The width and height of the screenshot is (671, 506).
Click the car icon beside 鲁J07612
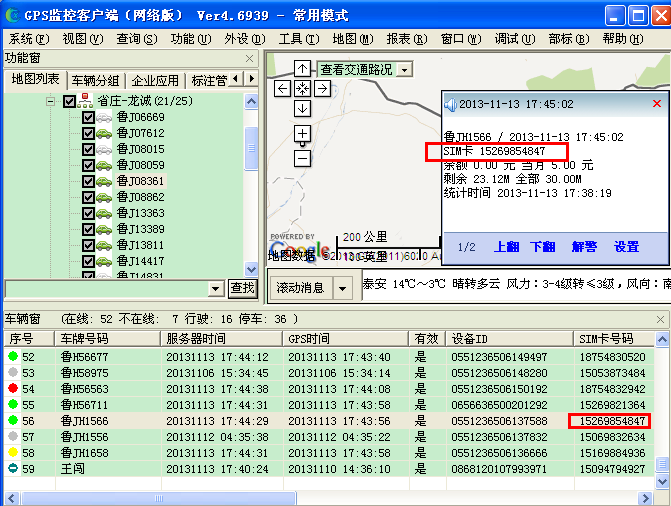[105, 133]
